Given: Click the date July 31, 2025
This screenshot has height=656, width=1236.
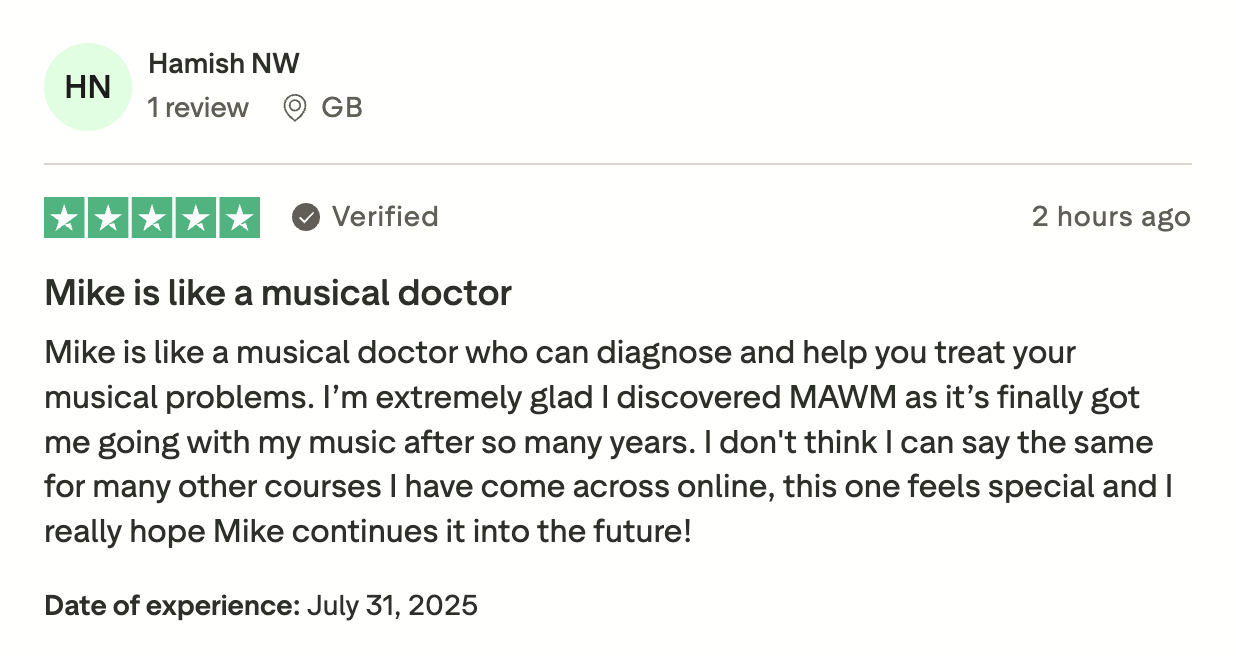Looking at the screenshot, I should tap(392, 605).
